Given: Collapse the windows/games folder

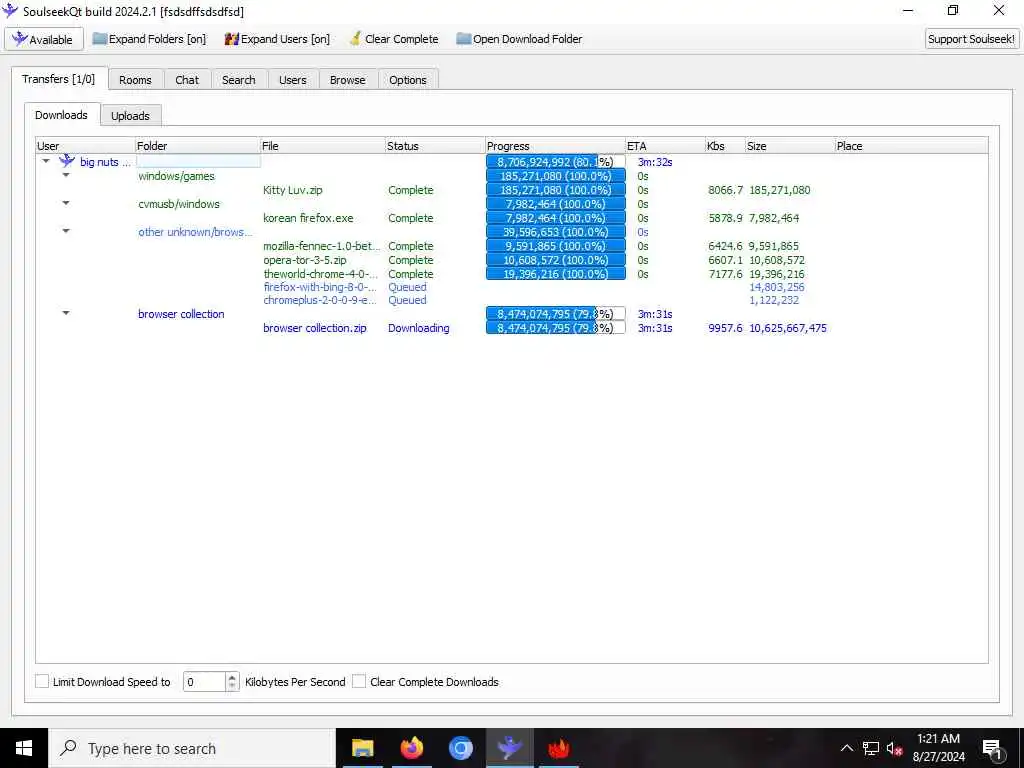Looking at the screenshot, I should [66, 175].
